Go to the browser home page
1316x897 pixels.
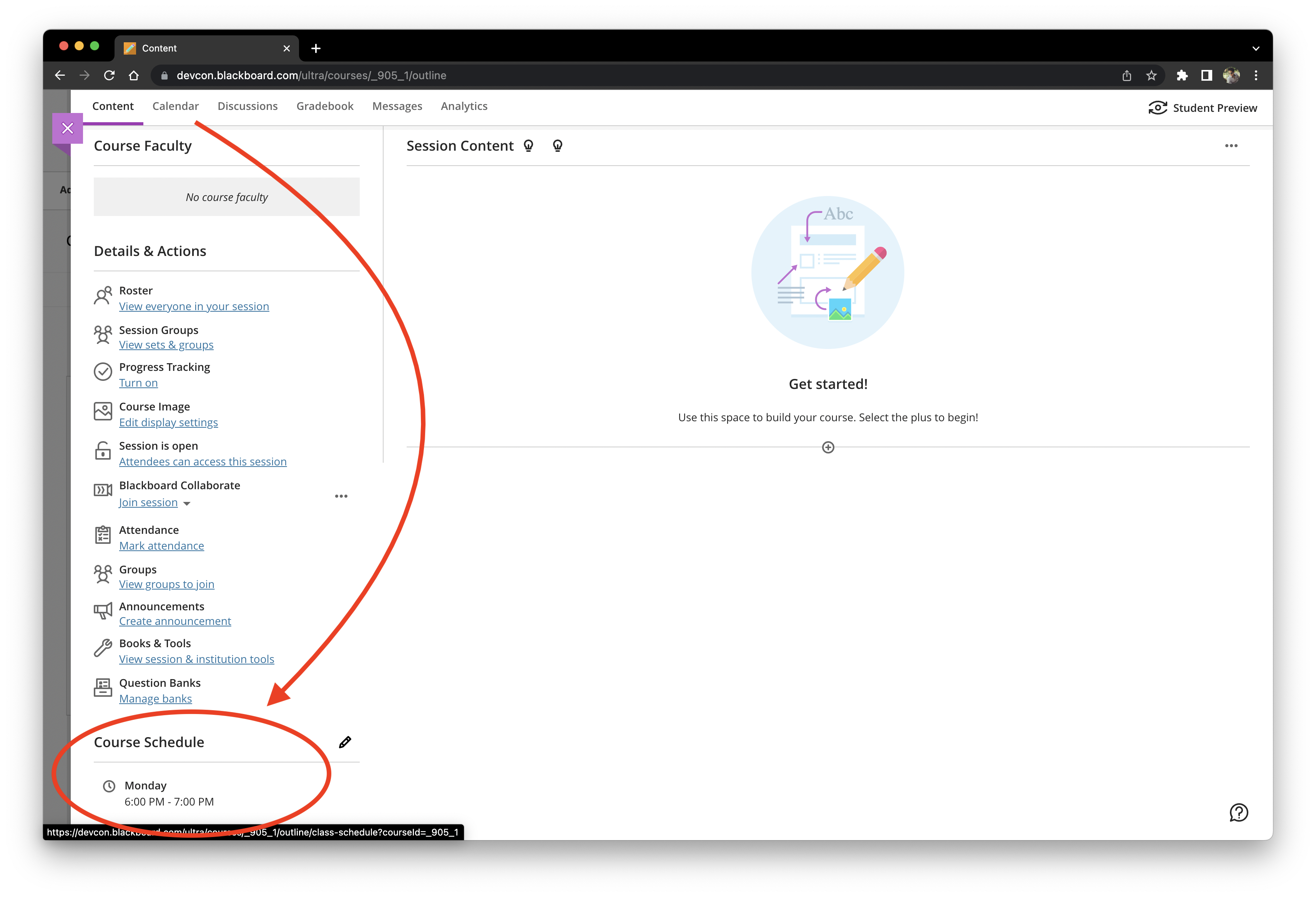tap(134, 75)
